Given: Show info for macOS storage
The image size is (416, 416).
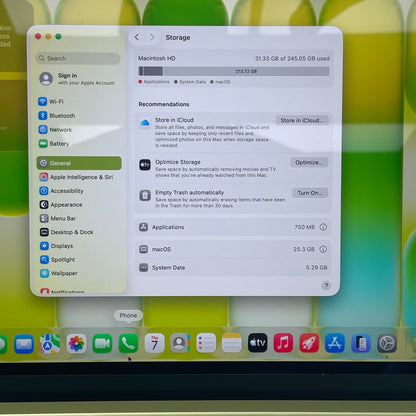Looking at the screenshot, I should point(323,249).
